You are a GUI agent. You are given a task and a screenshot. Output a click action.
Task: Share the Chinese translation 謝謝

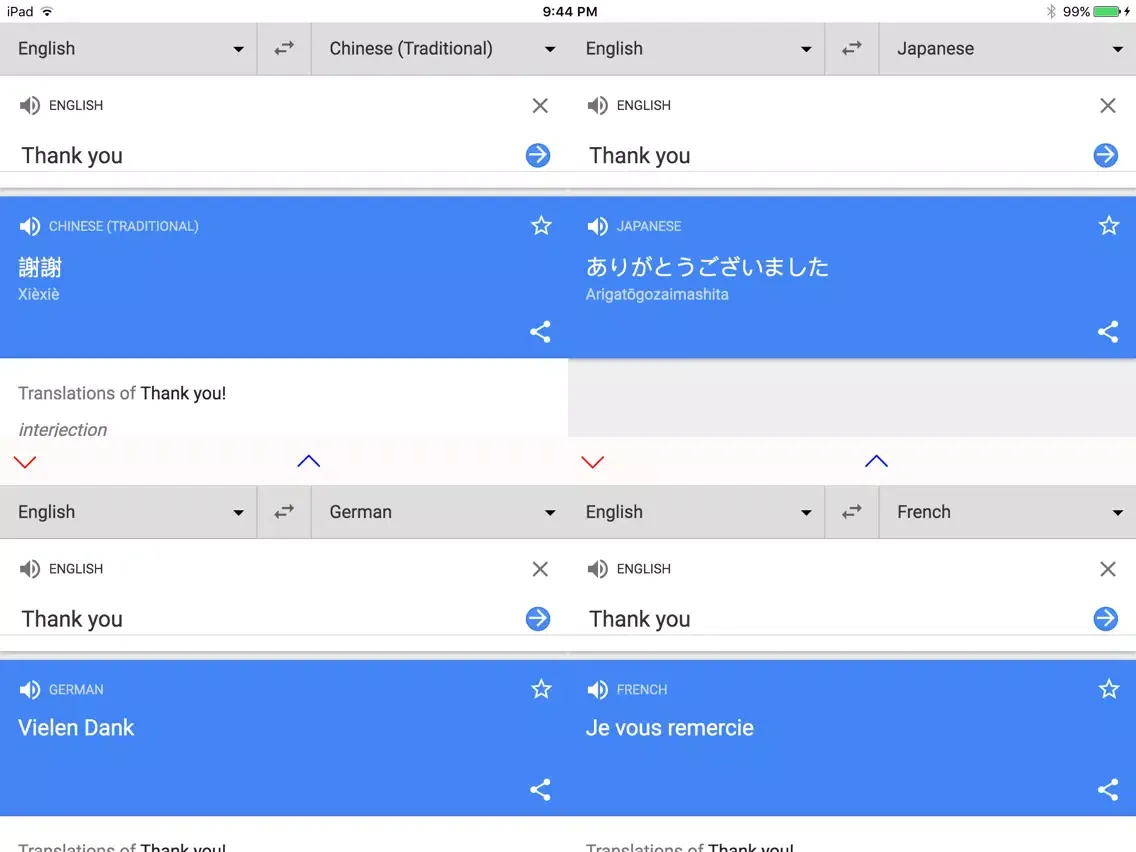click(x=540, y=332)
